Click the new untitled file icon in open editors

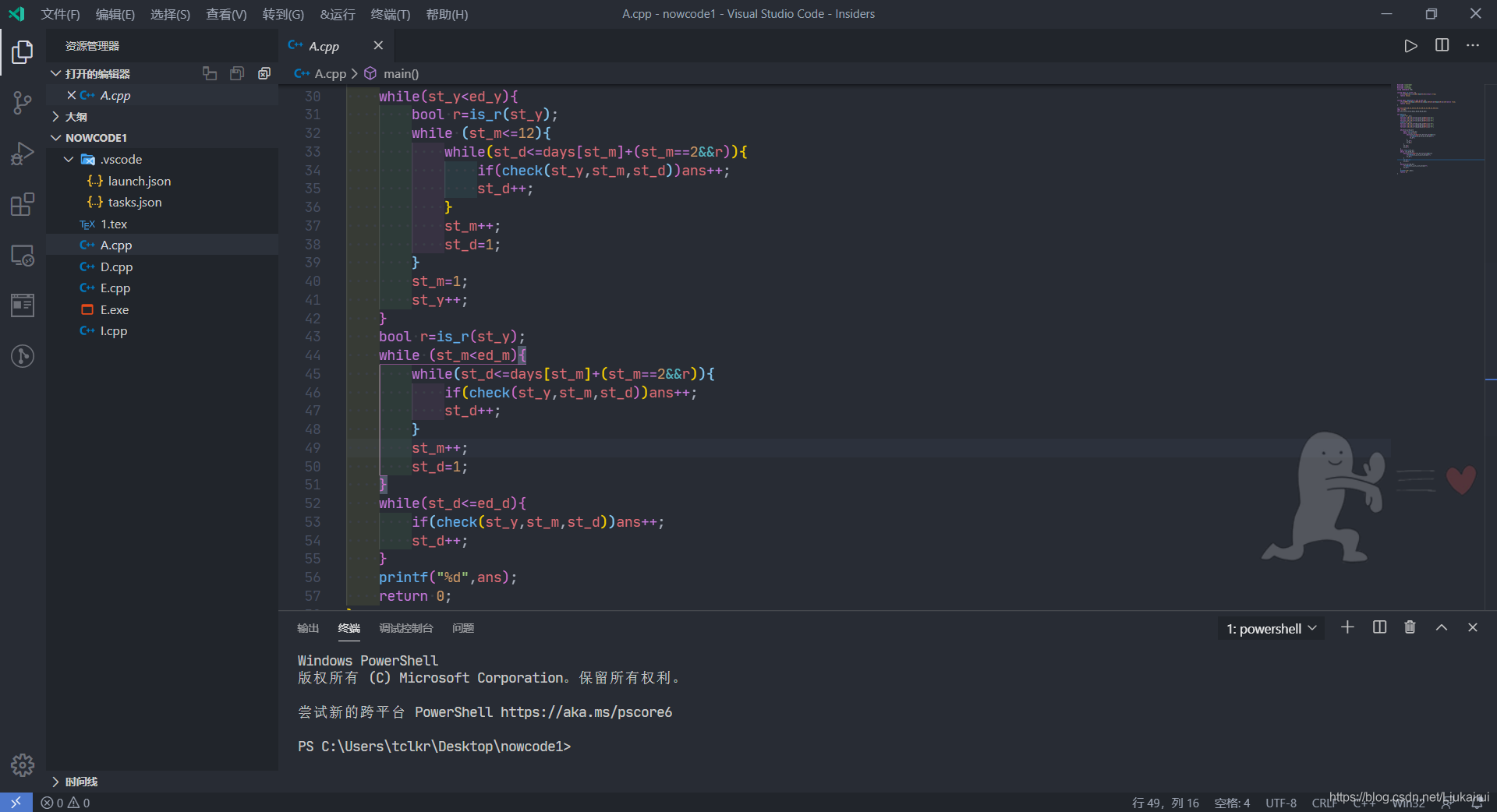point(210,73)
